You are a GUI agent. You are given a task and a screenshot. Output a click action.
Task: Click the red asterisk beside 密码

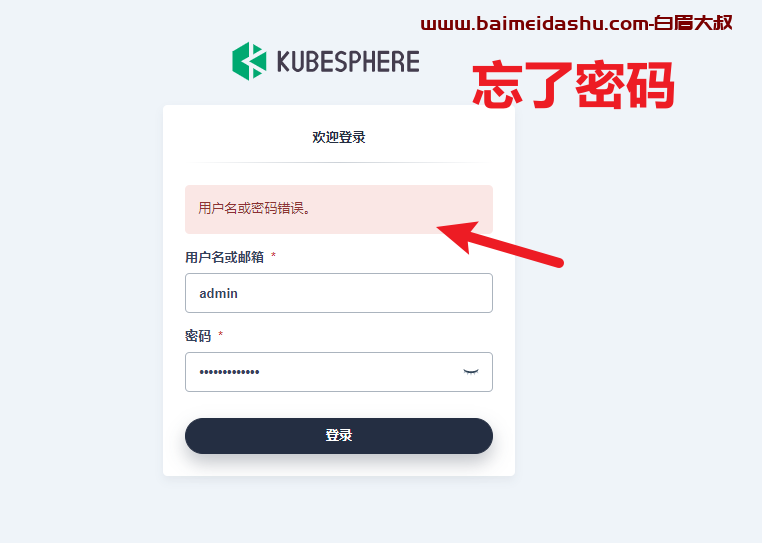tap(221, 334)
